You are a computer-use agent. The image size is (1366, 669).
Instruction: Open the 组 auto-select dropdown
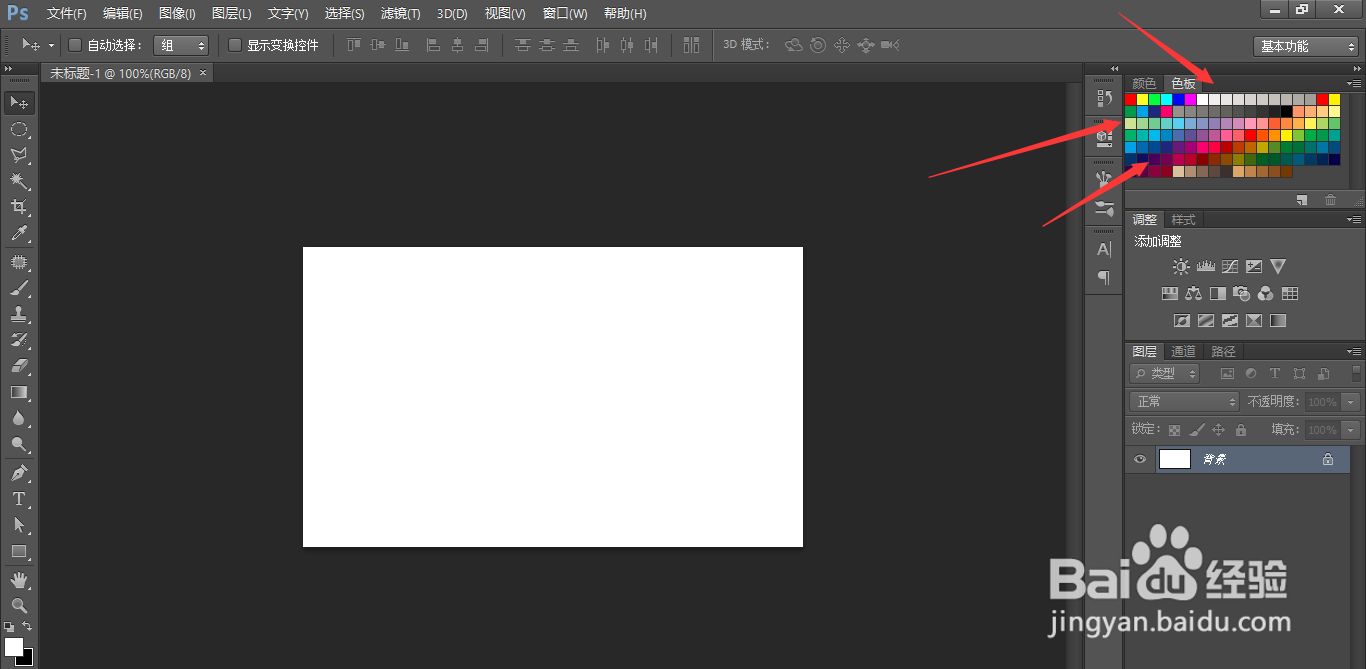[181, 45]
